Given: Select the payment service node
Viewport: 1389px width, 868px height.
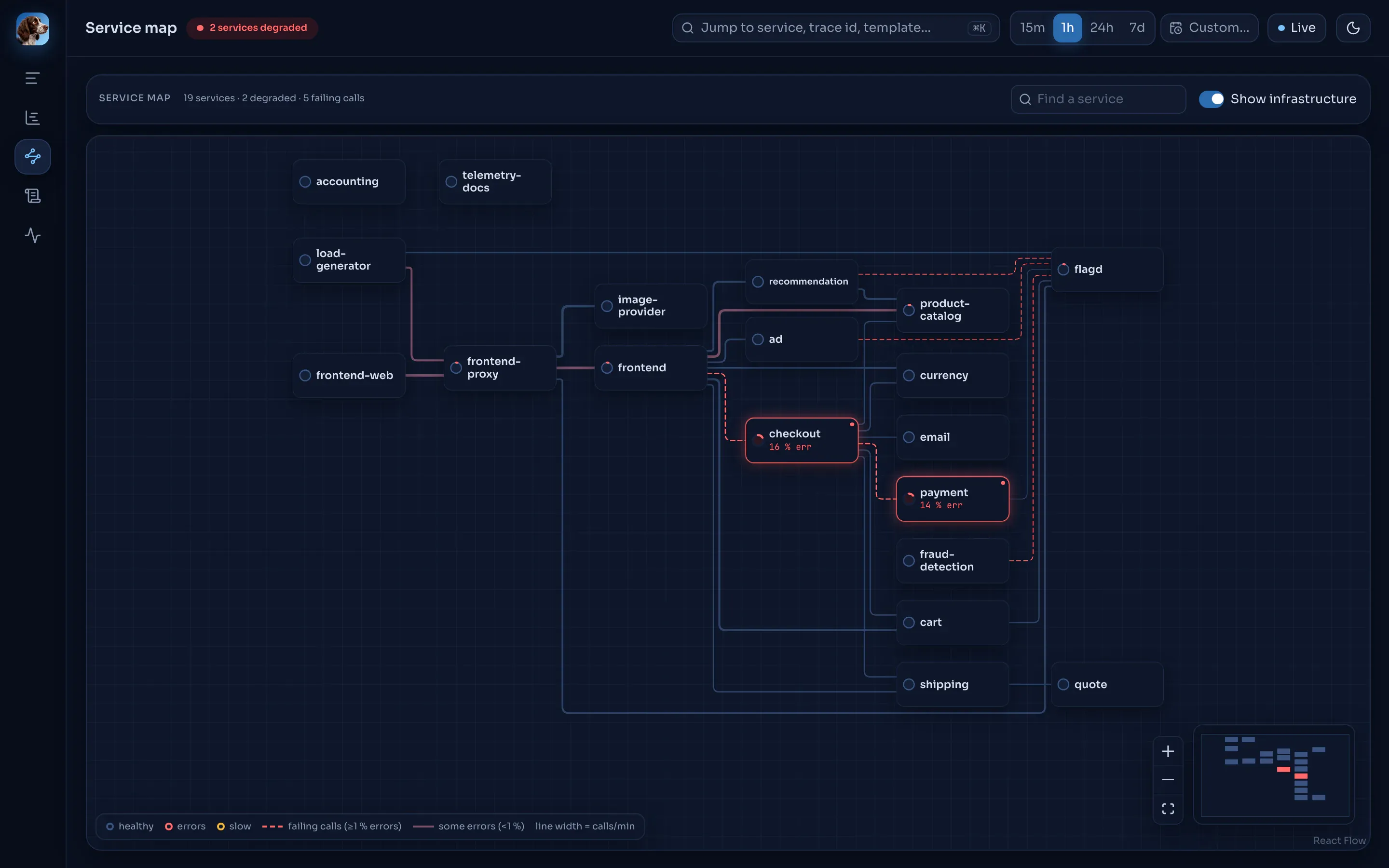Looking at the screenshot, I should pyautogui.click(x=952, y=499).
